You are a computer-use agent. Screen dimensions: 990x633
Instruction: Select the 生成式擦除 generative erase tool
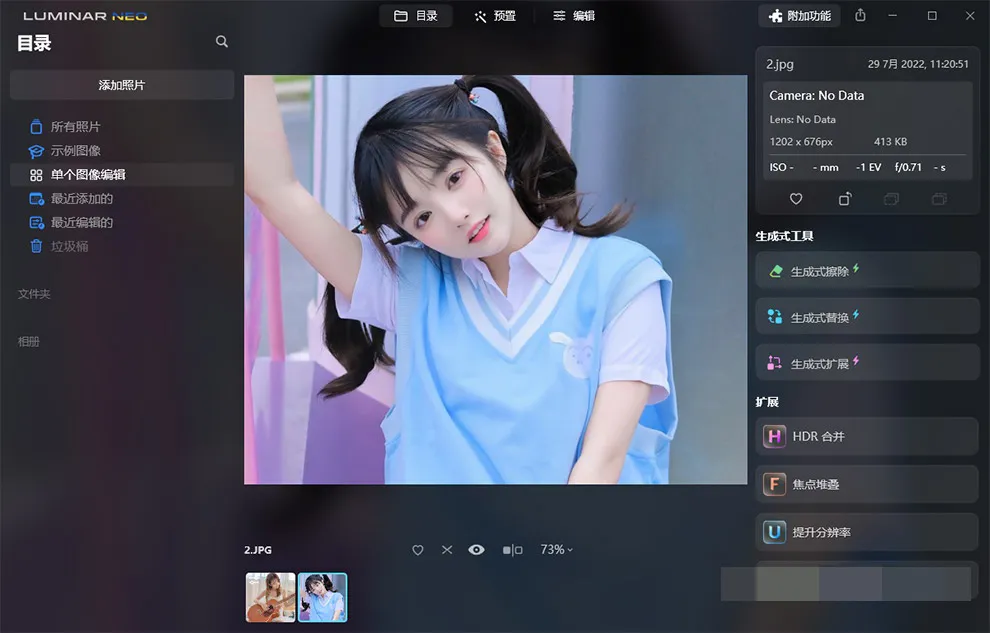click(x=866, y=271)
